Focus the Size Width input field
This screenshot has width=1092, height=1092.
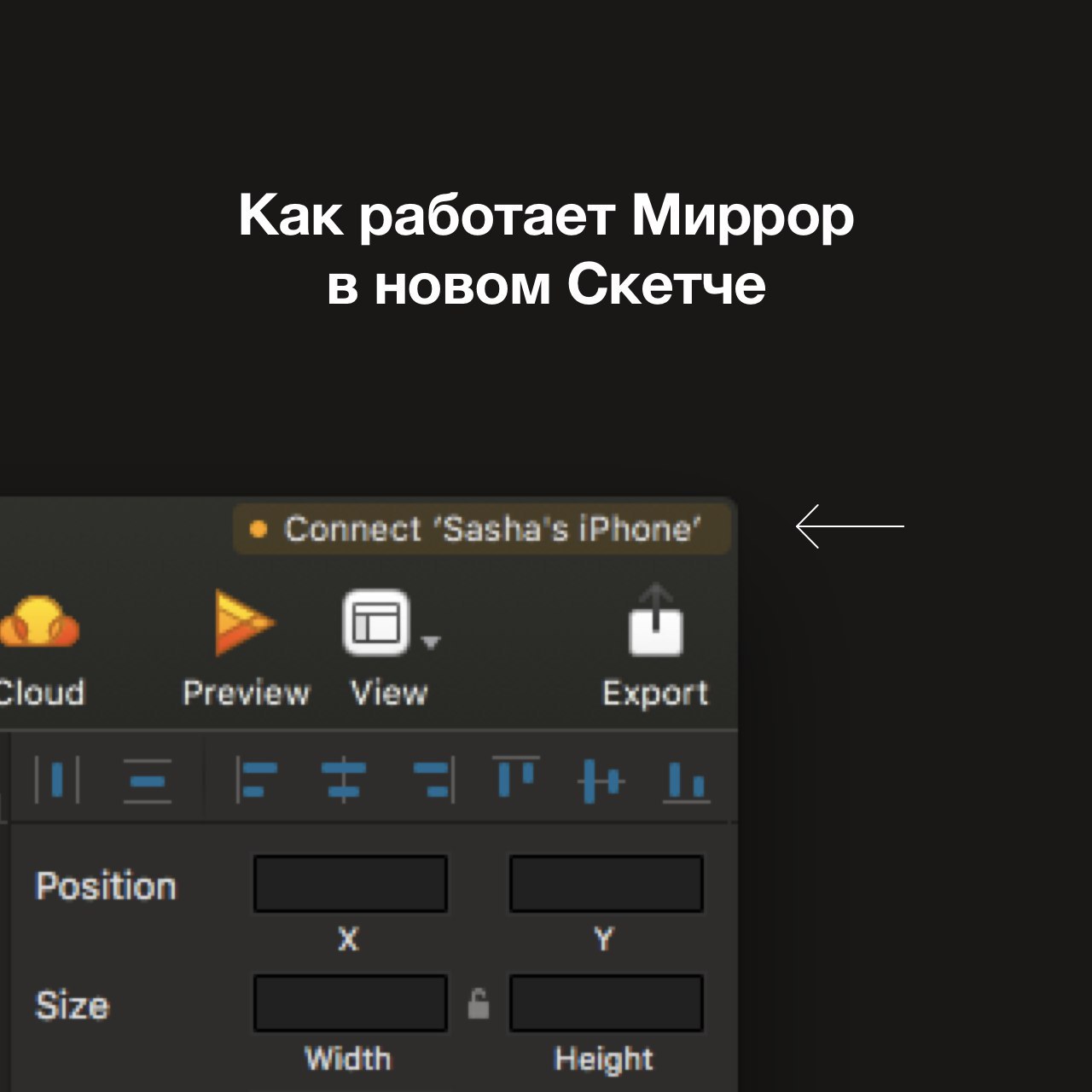[351, 1003]
